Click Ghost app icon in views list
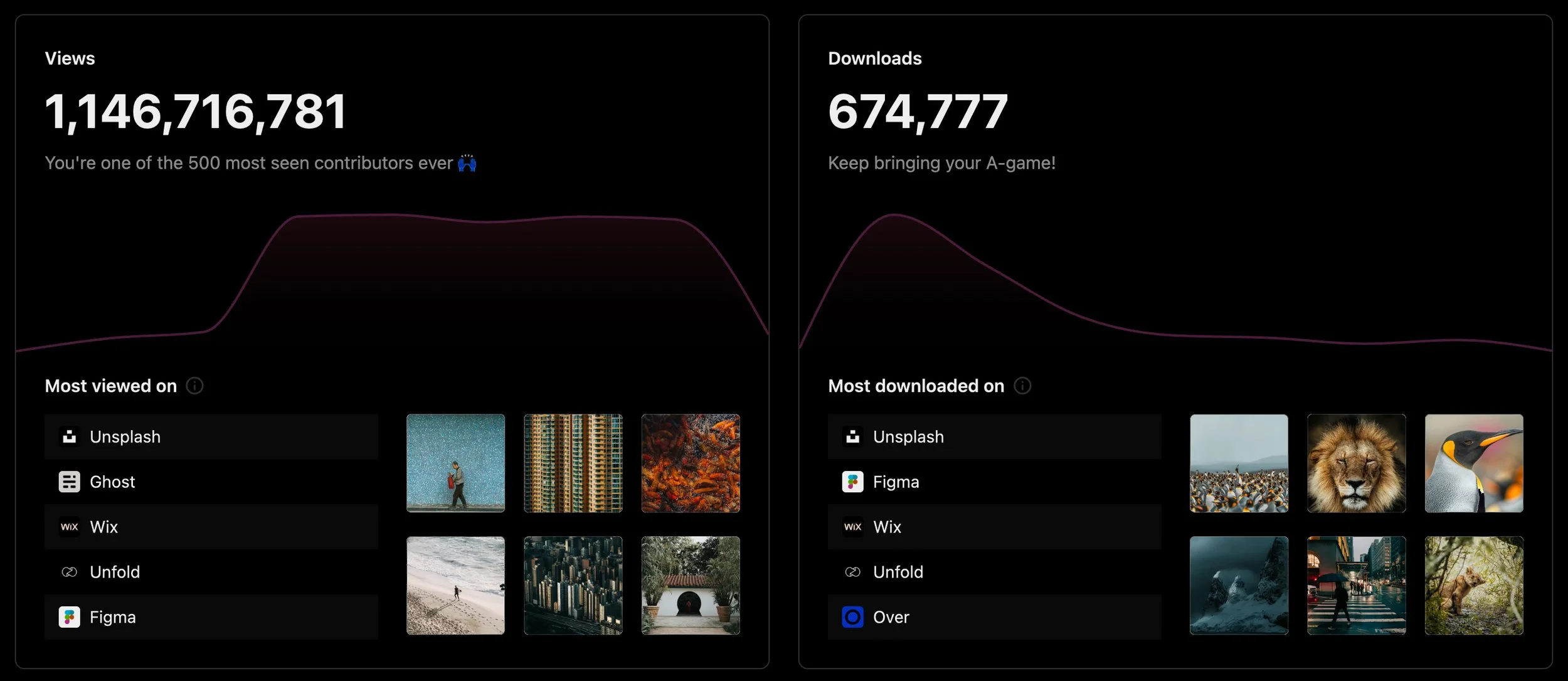Viewport: 1568px width, 681px height. (x=69, y=482)
